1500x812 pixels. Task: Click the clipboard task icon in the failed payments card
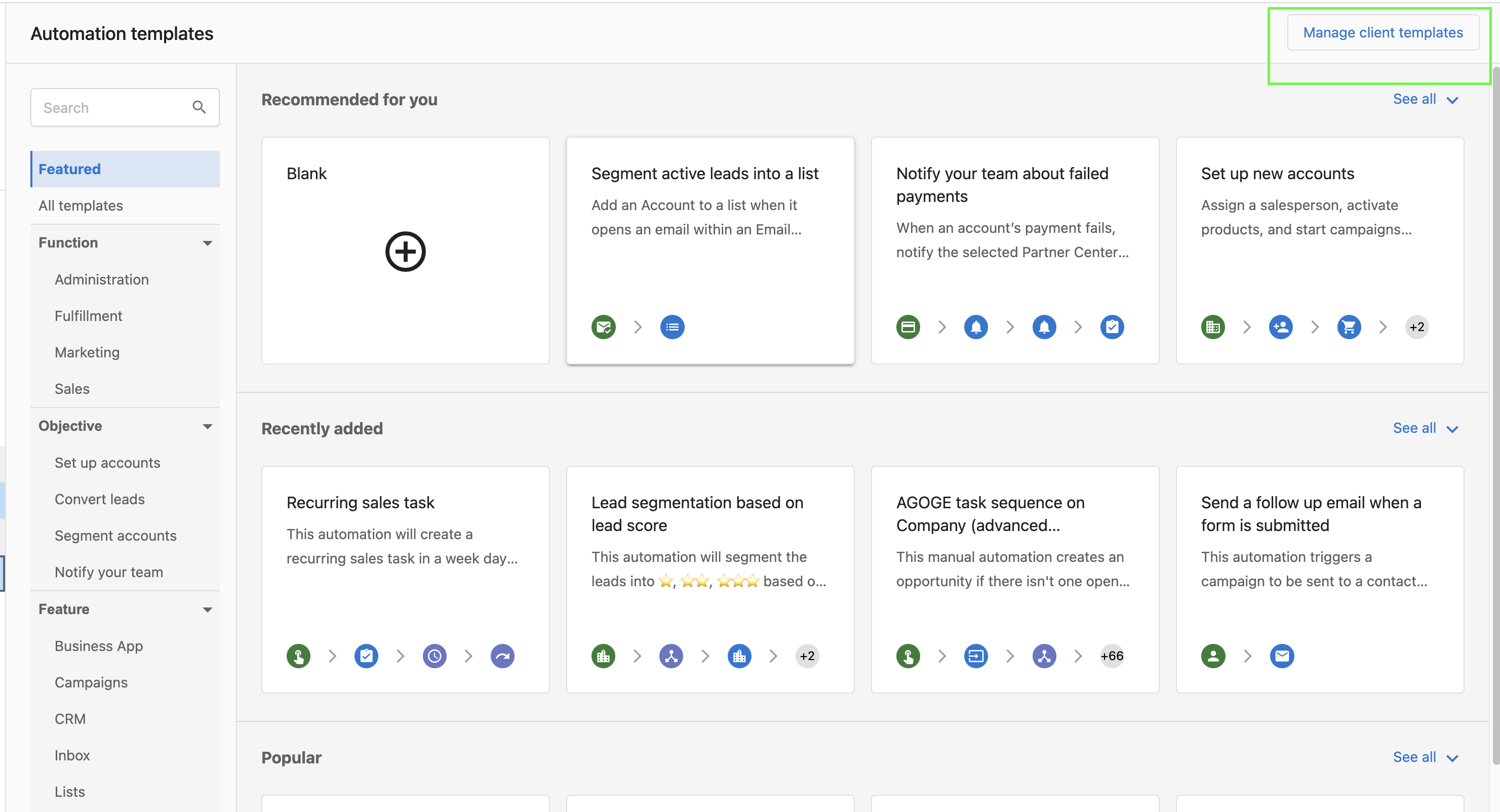click(x=1112, y=327)
